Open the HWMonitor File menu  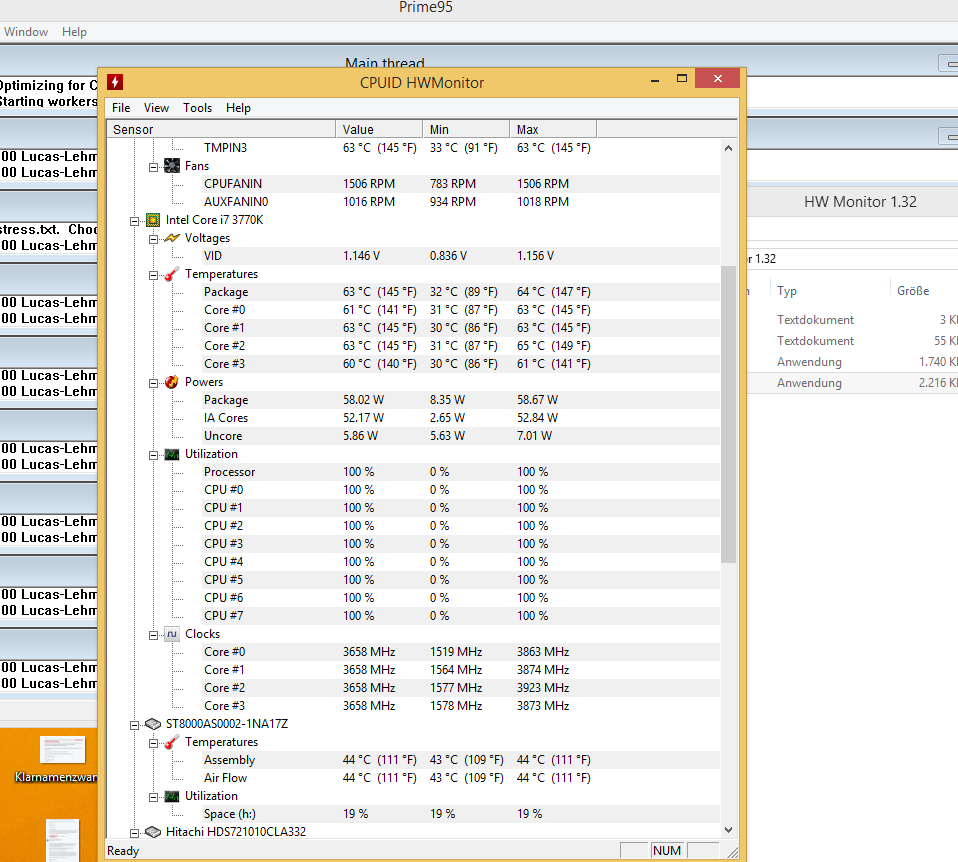click(x=121, y=108)
